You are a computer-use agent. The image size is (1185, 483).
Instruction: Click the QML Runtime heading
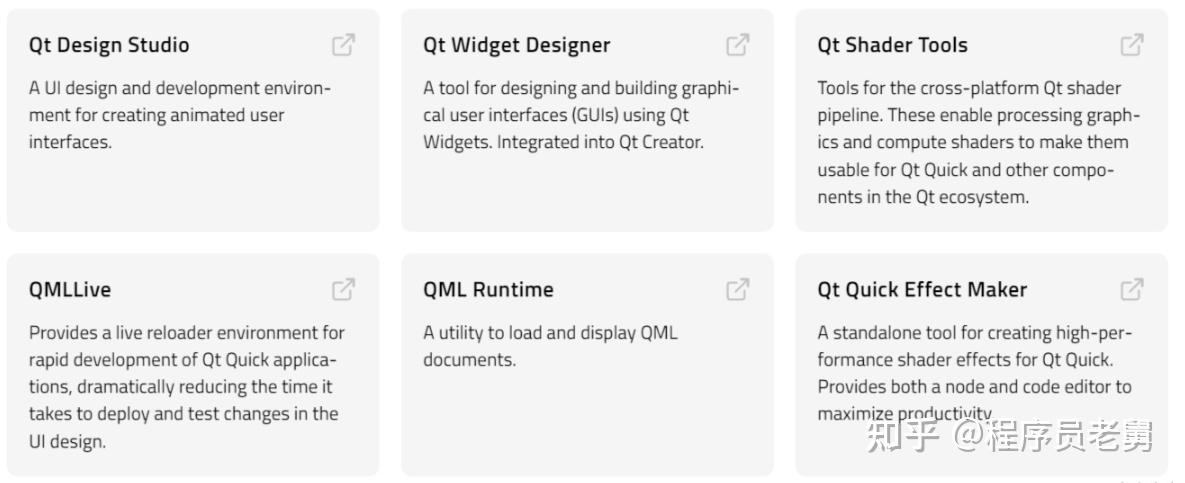pos(488,290)
